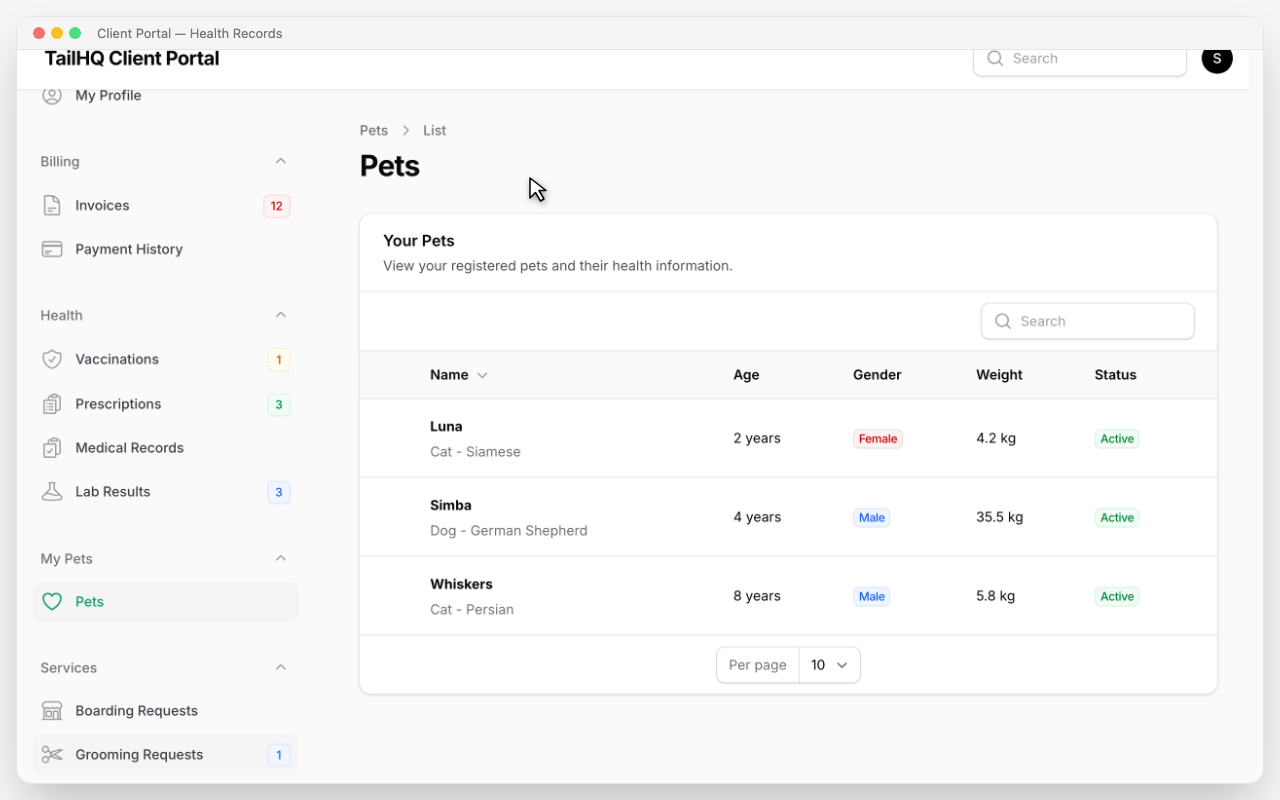Open Payment History from sidebar
This screenshot has width=1280, height=800.
pos(129,249)
